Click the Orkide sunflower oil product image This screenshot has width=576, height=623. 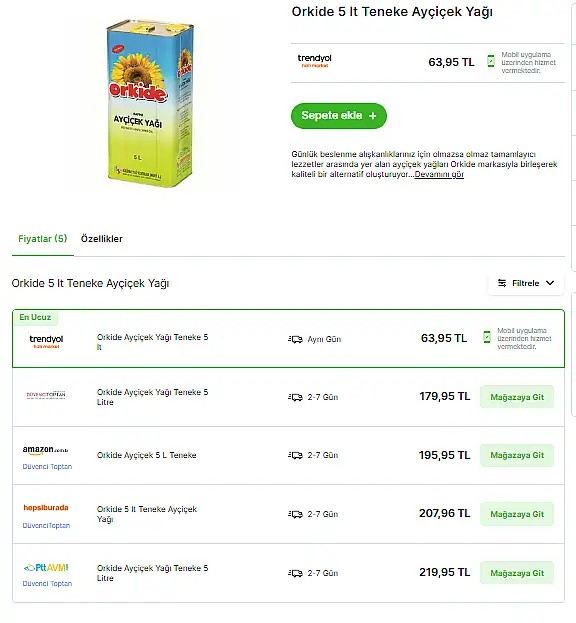150,103
